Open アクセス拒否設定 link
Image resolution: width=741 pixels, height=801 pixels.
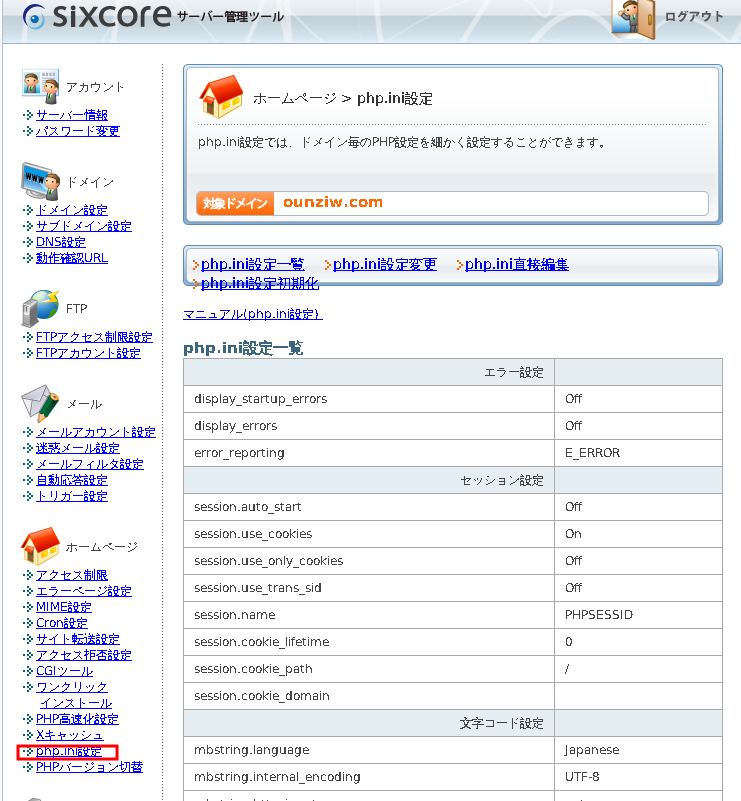pyautogui.click(x=84, y=654)
